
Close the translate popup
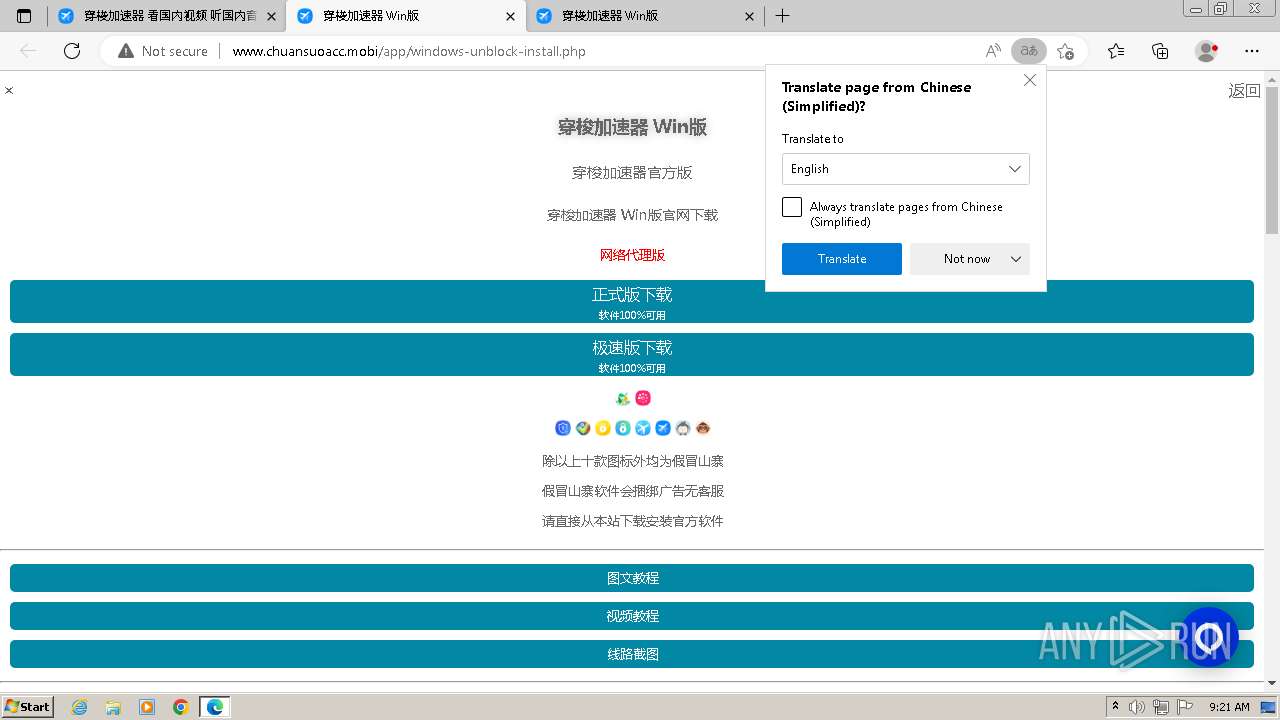tap(1030, 80)
